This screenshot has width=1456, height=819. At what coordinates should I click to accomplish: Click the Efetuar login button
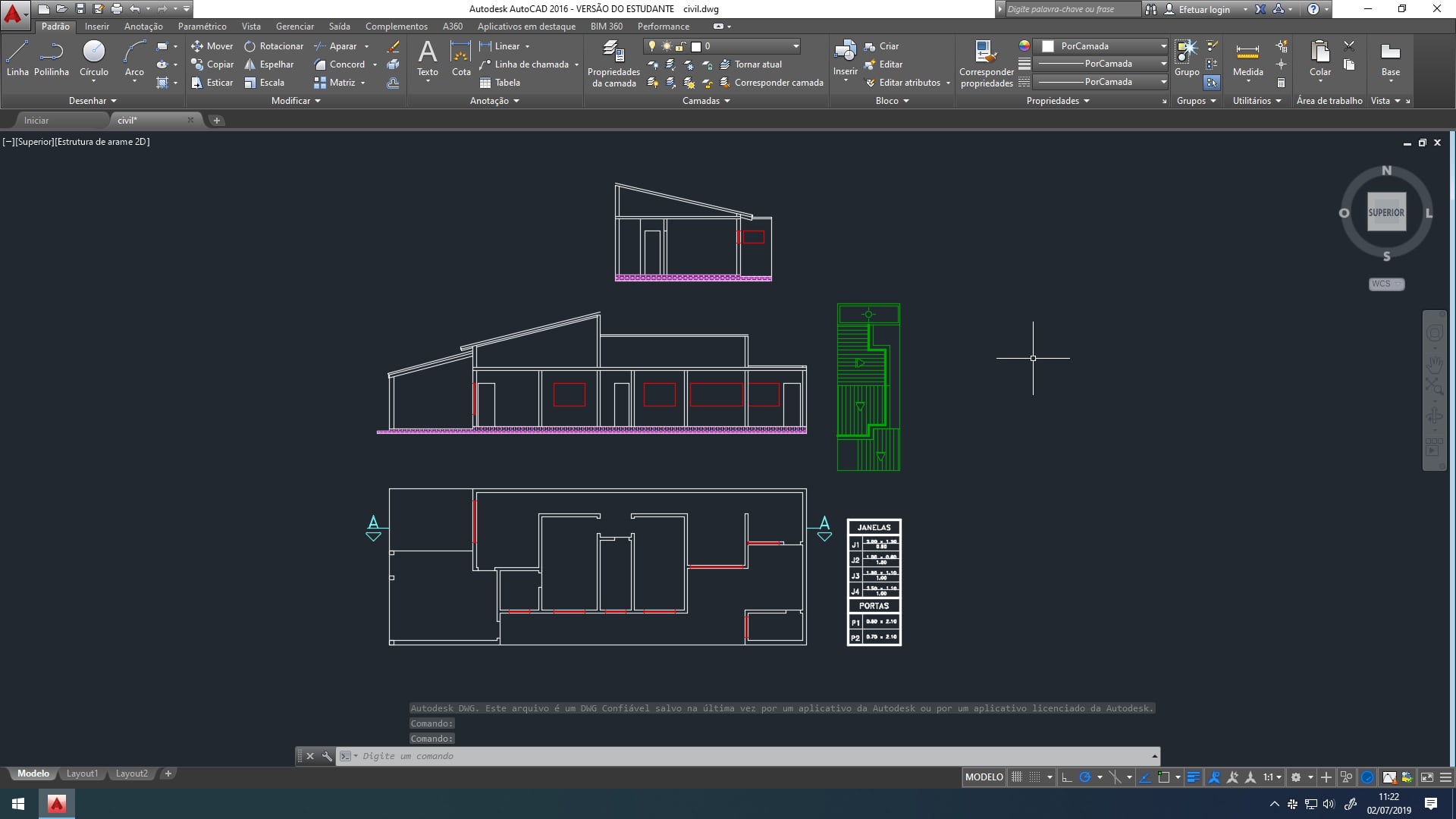tap(1204, 9)
